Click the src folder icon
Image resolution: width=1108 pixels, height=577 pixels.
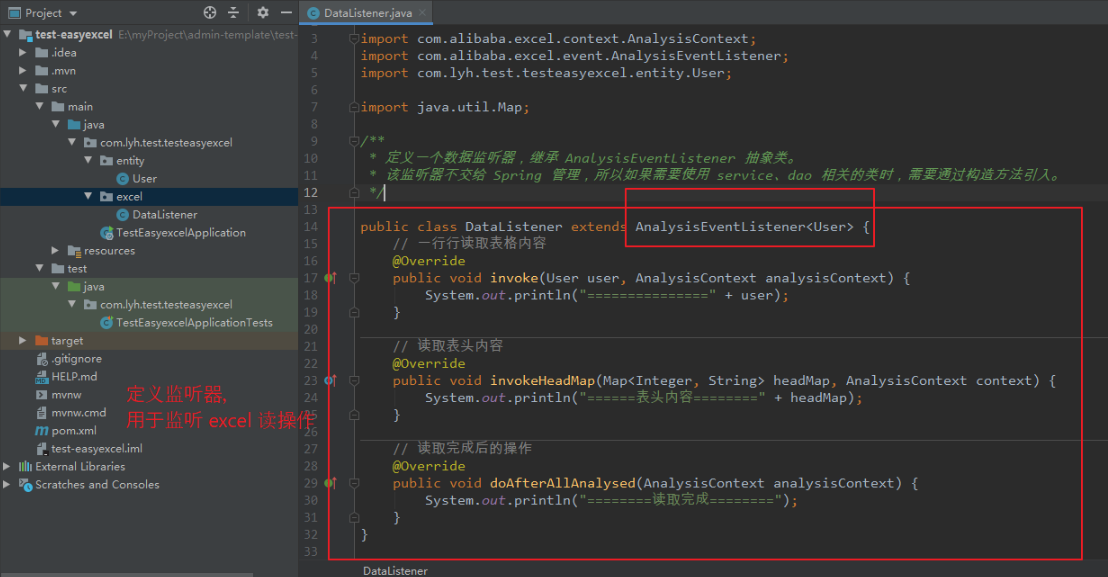(x=42, y=89)
